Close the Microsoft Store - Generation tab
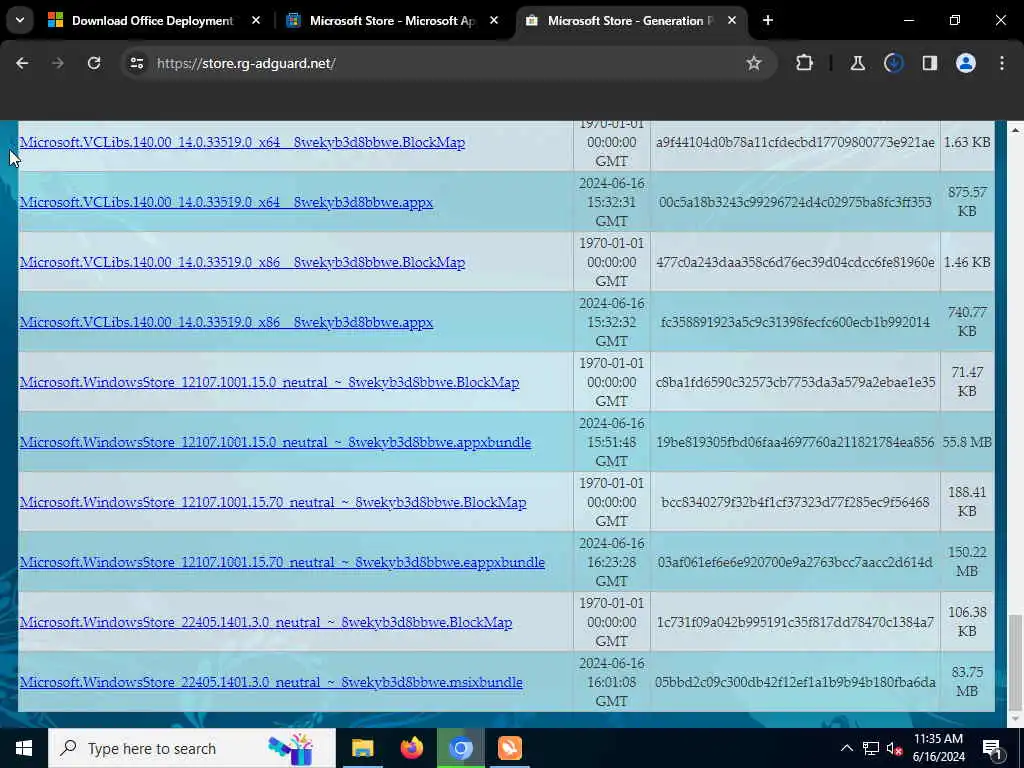The image size is (1024, 768). coord(732,21)
